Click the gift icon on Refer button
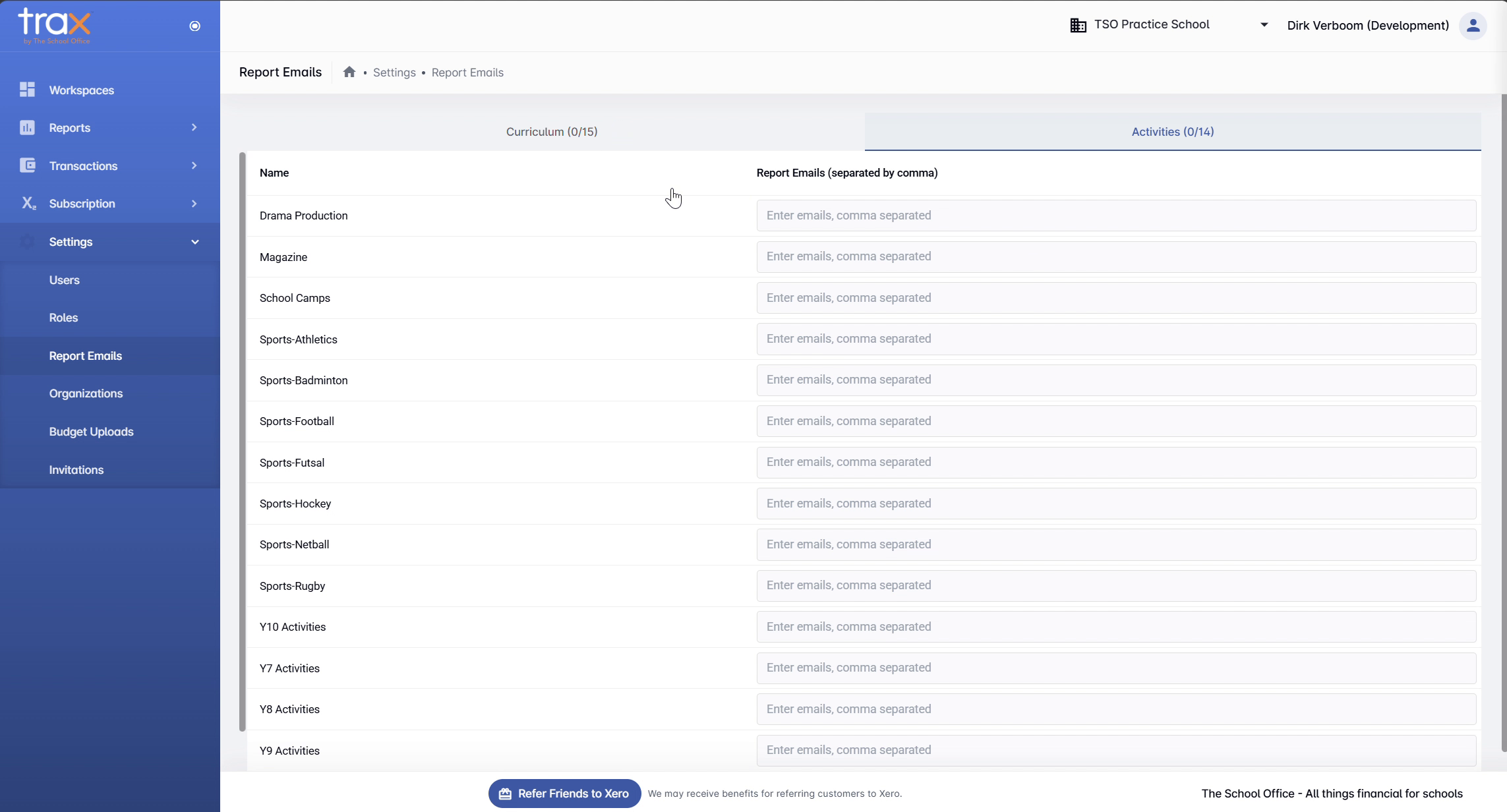 pyautogui.click(x=505, y=794)
